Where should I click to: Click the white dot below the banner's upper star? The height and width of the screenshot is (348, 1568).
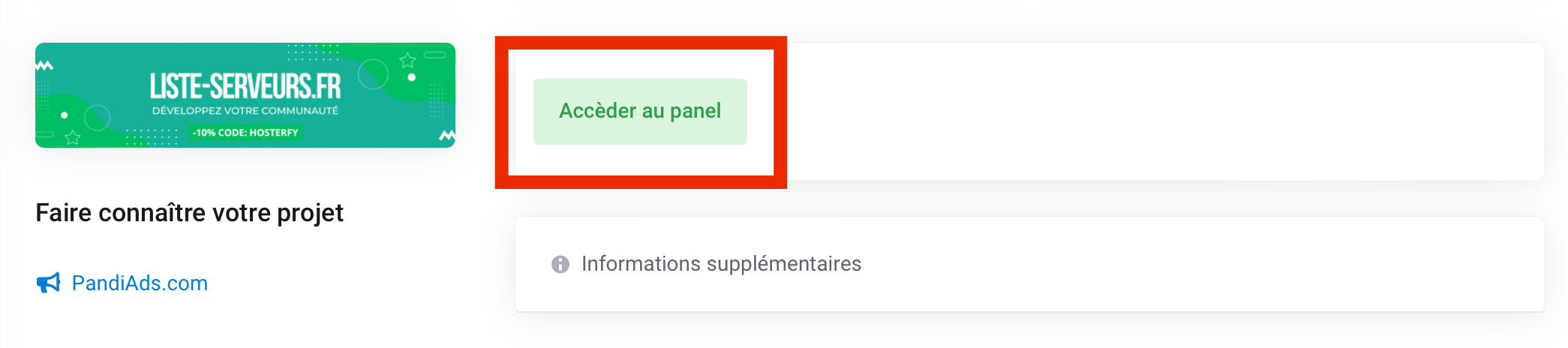(x=411, y=77)
